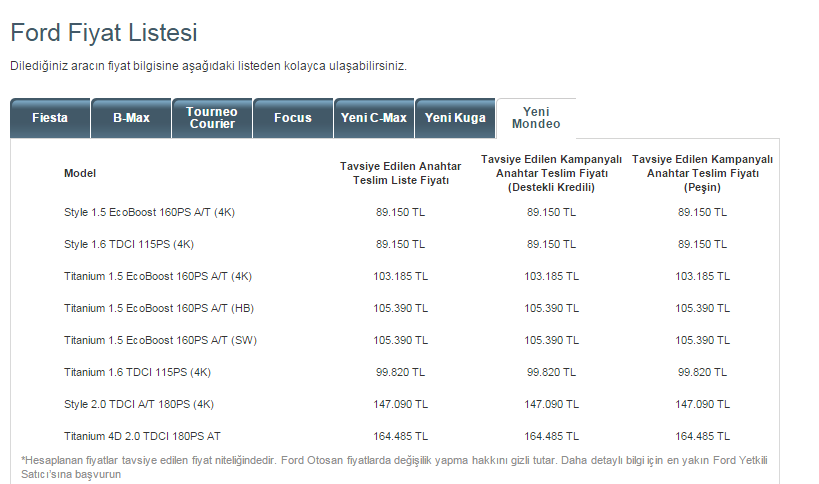Screen dimensions: 819x484
Task: Click the Ford Fiyat Listesi heading
Action: (103, 33)
